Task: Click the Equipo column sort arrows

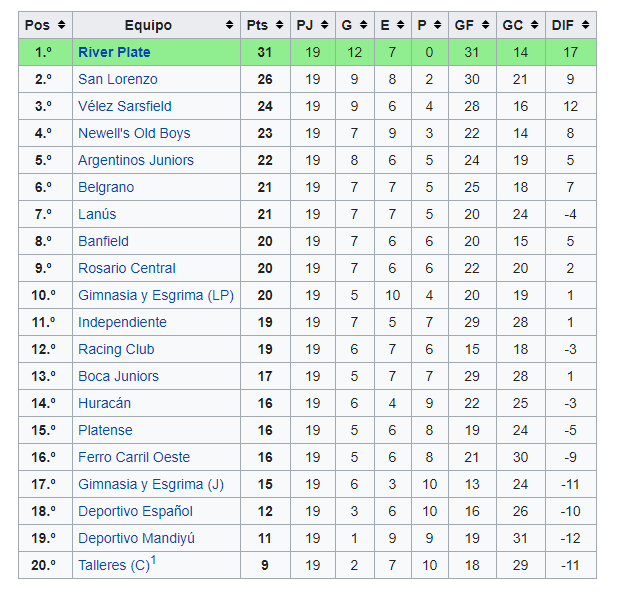Action: tap(229, 25)
